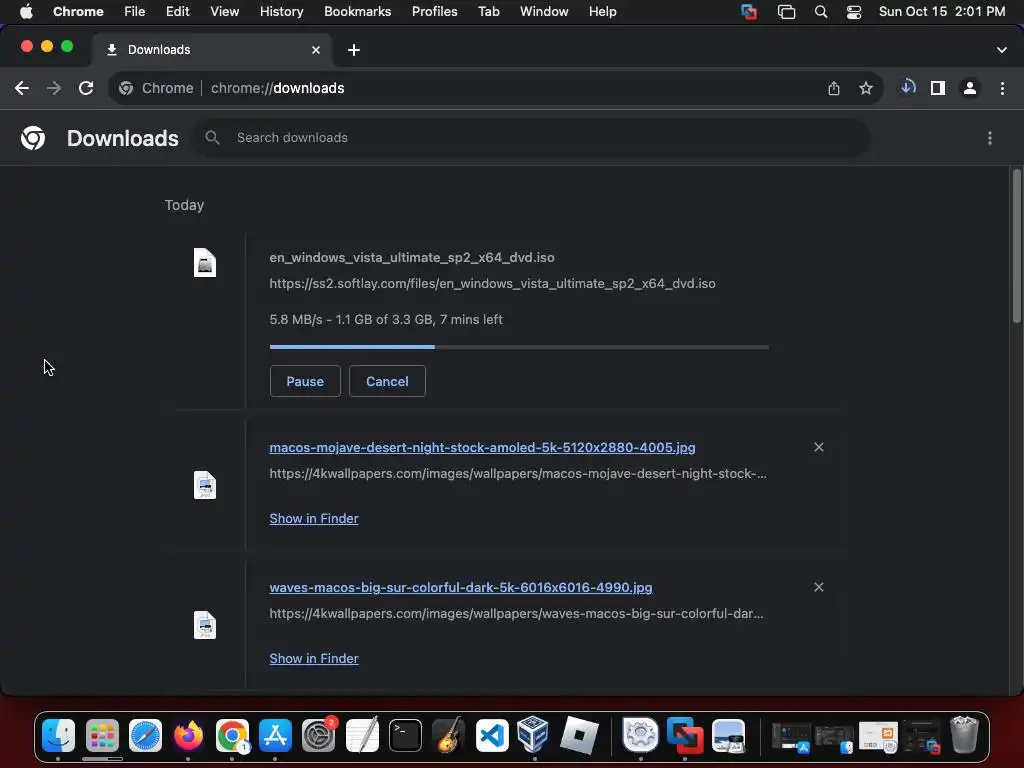Open the File menu
The width and height of the screenshot is (1024, 768).
click(135, 11)
